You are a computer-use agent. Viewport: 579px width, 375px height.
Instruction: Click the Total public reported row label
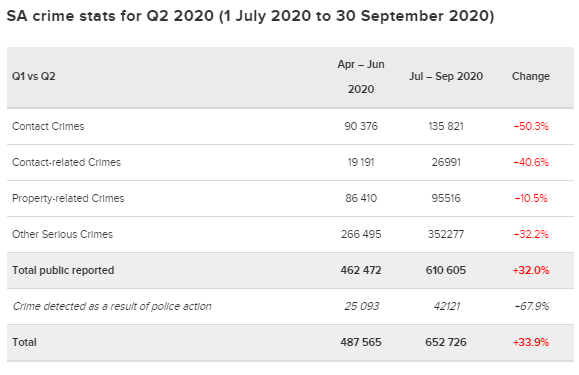63,270
